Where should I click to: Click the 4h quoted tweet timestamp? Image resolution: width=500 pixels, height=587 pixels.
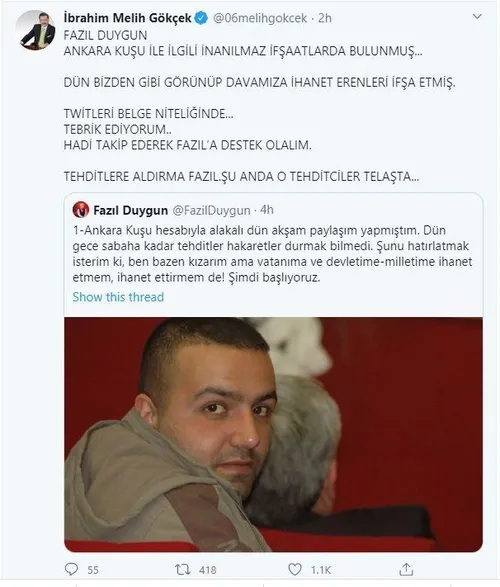click(x=267, y=210)
